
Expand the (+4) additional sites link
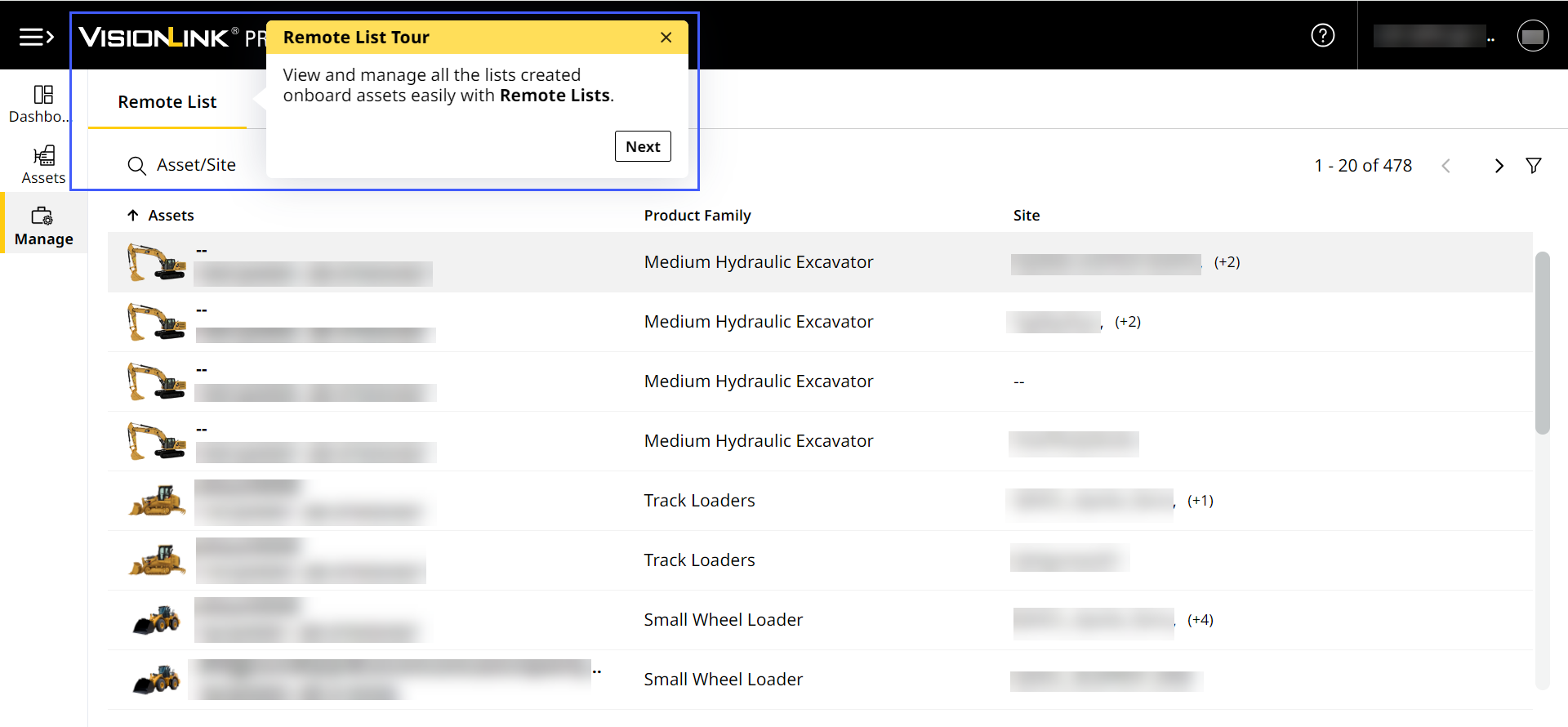1200,620
